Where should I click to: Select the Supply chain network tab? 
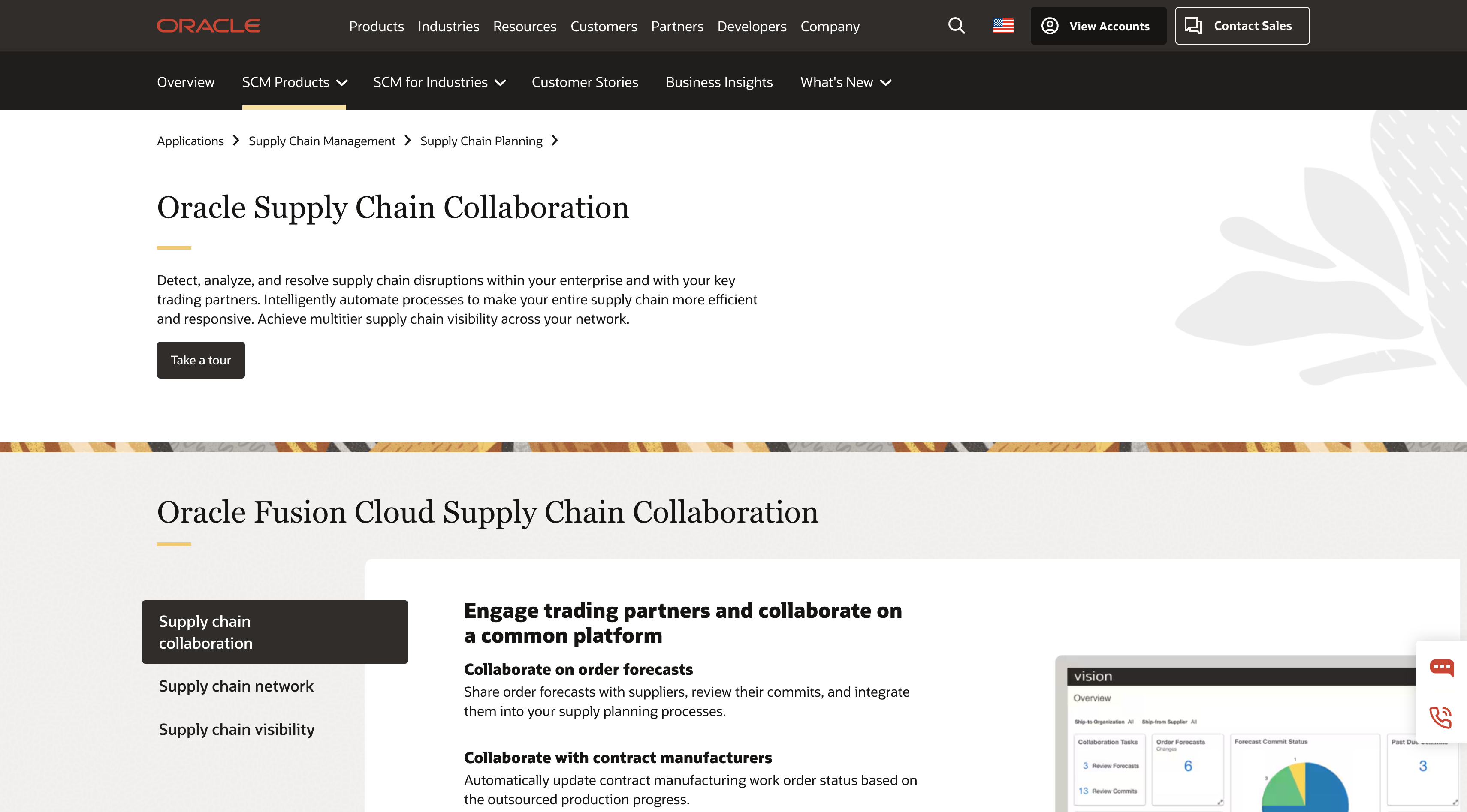click(x=236, y=686)
